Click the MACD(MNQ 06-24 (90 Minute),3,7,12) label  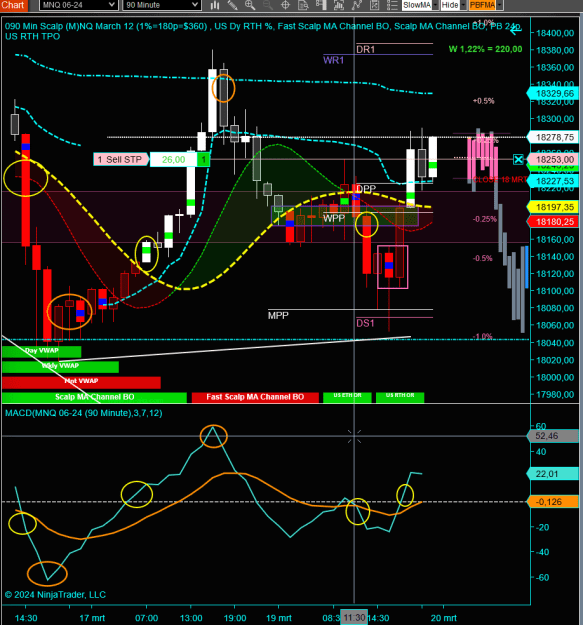84,413
